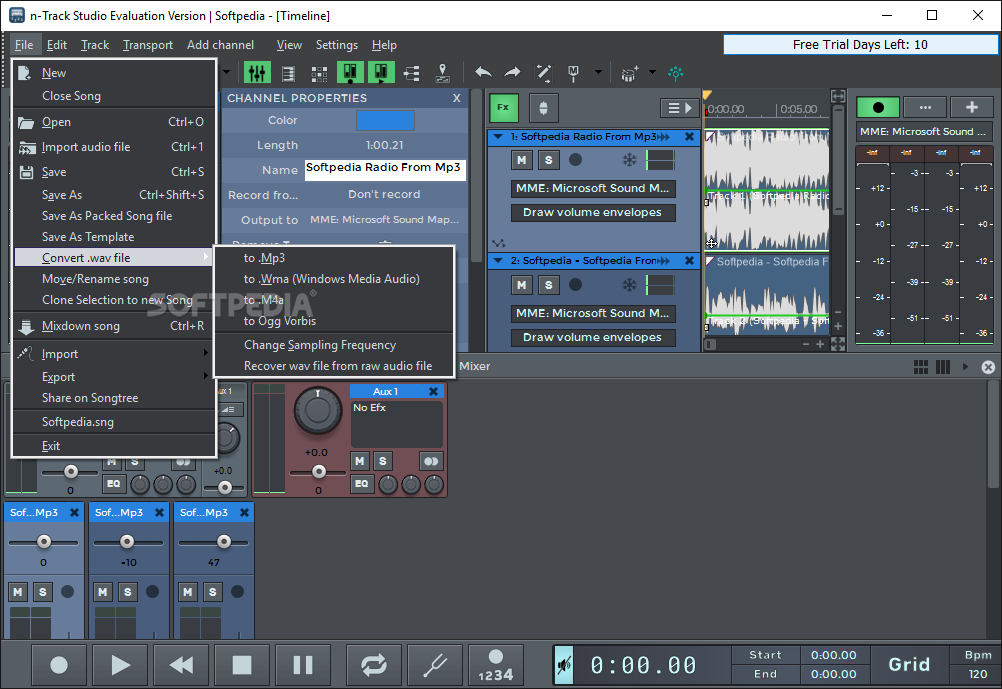
Task: Solo track 2 Softpedia - Softpedia
Action: (548, 285)
